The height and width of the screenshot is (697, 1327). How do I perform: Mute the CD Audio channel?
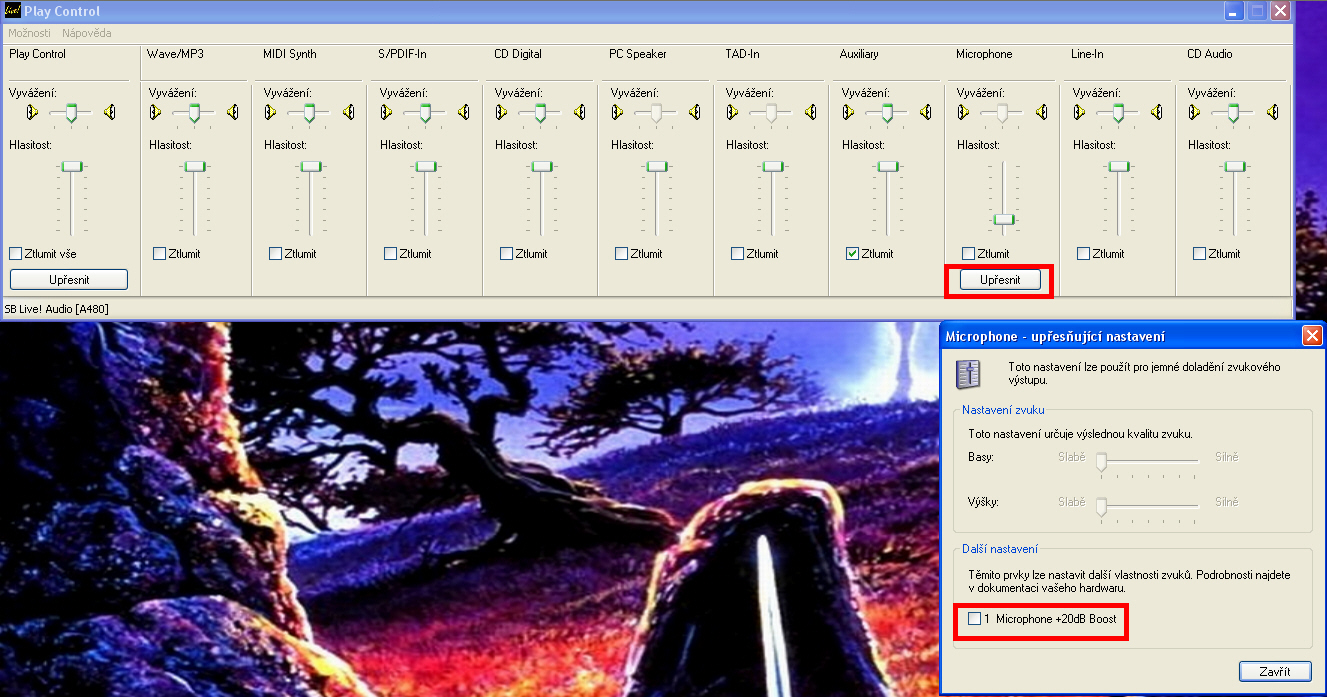click(1199, 253)
